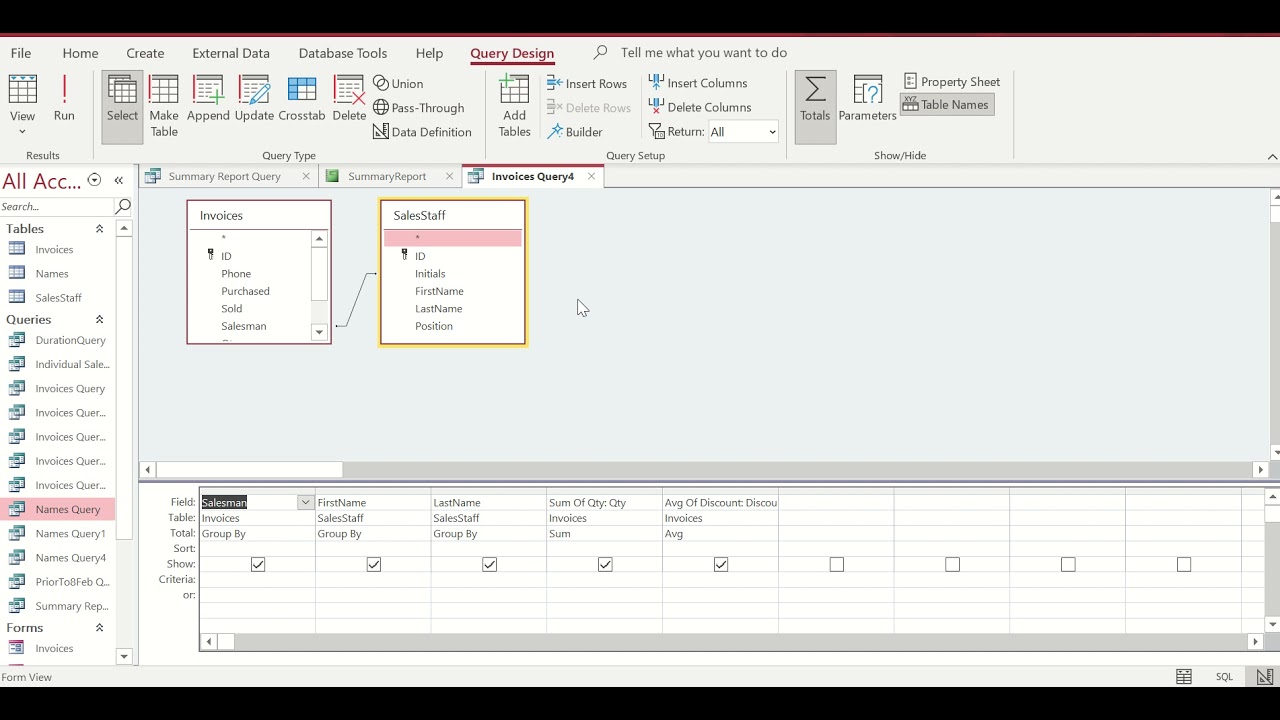Open Data Definition query option
The height and width of the screenshot is (720, 1280).
click(x=422, y=132)
